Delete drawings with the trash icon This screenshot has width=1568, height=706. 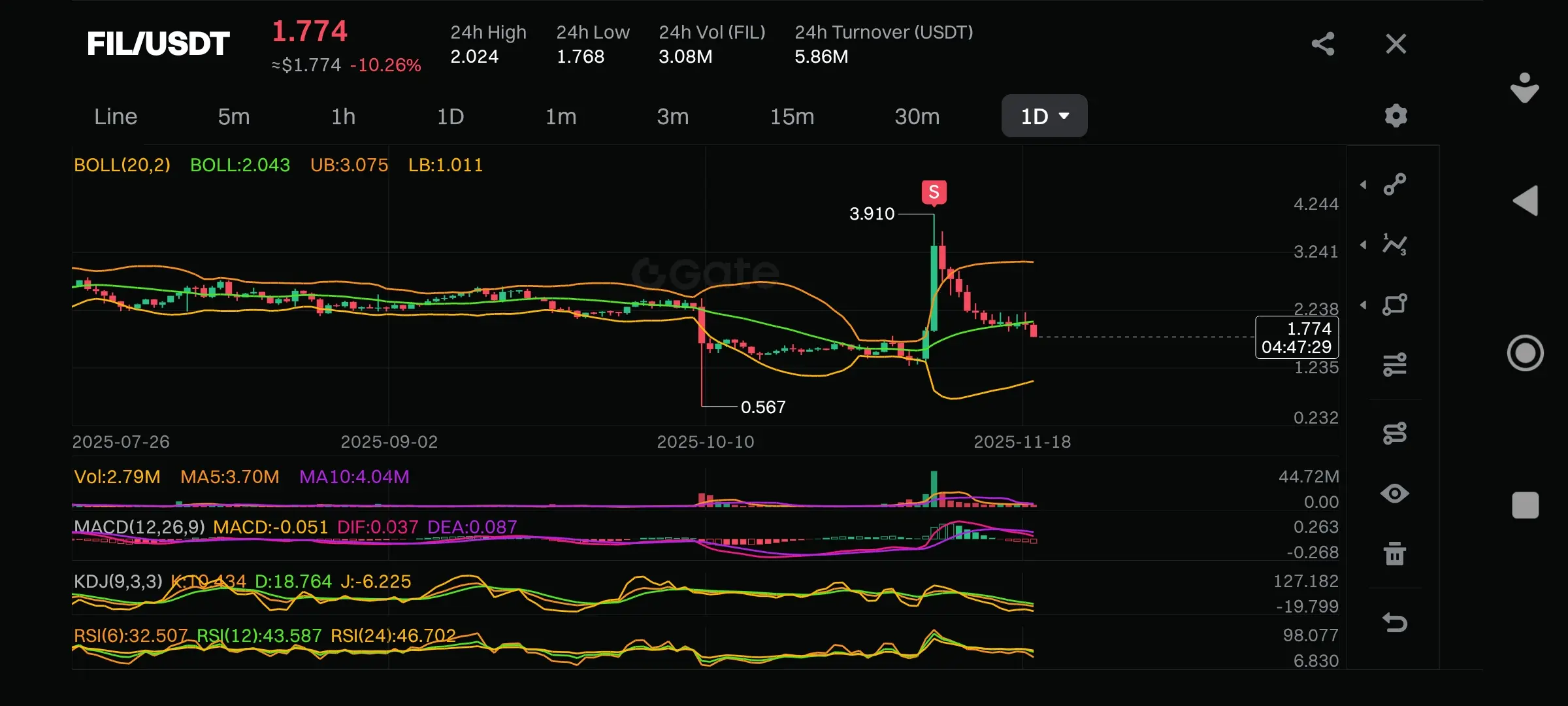pyautogui.click(x=1395, y=554)
